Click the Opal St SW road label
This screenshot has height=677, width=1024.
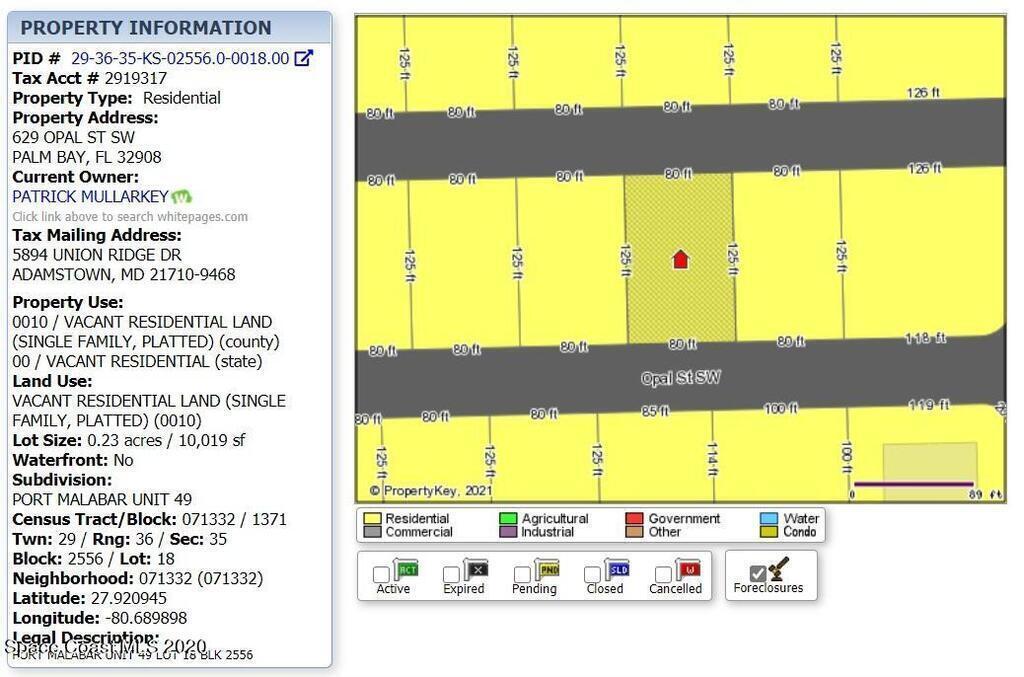click(680, 378)
